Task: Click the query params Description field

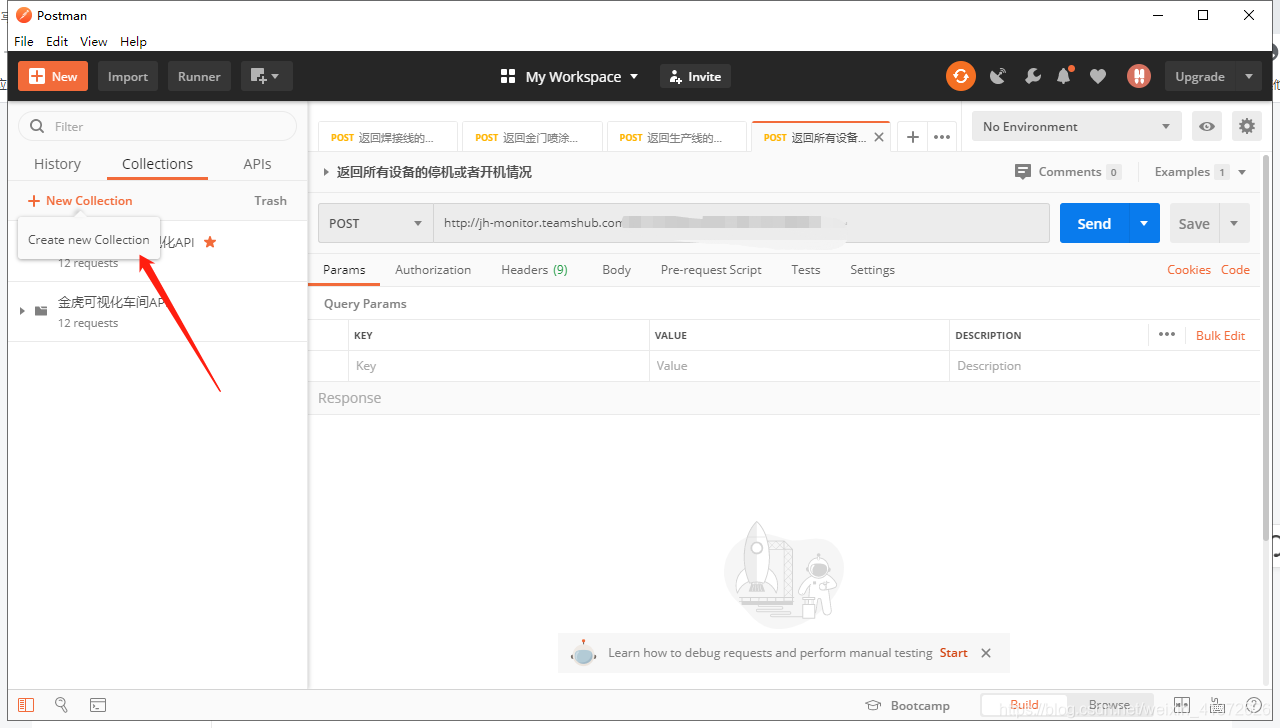Action: pyautogui.click(x=1104, y=366)
